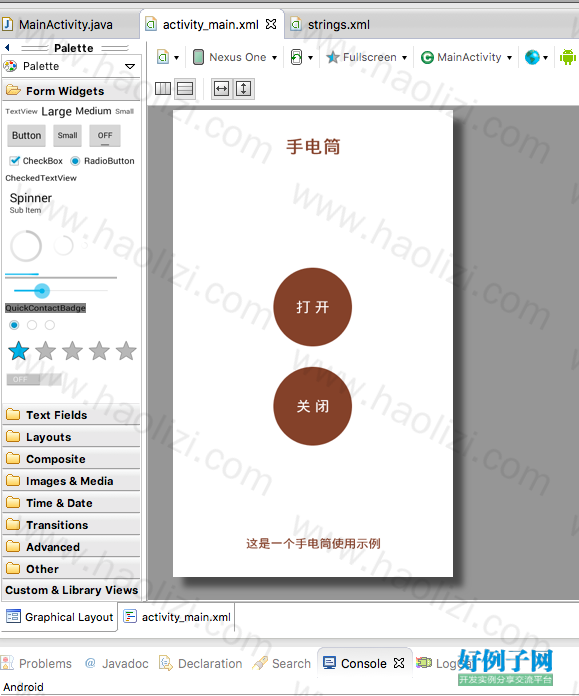Select the horizontal ProgressBar widget
The height and width of the screenshot is (696, 579).
(61, 276)
